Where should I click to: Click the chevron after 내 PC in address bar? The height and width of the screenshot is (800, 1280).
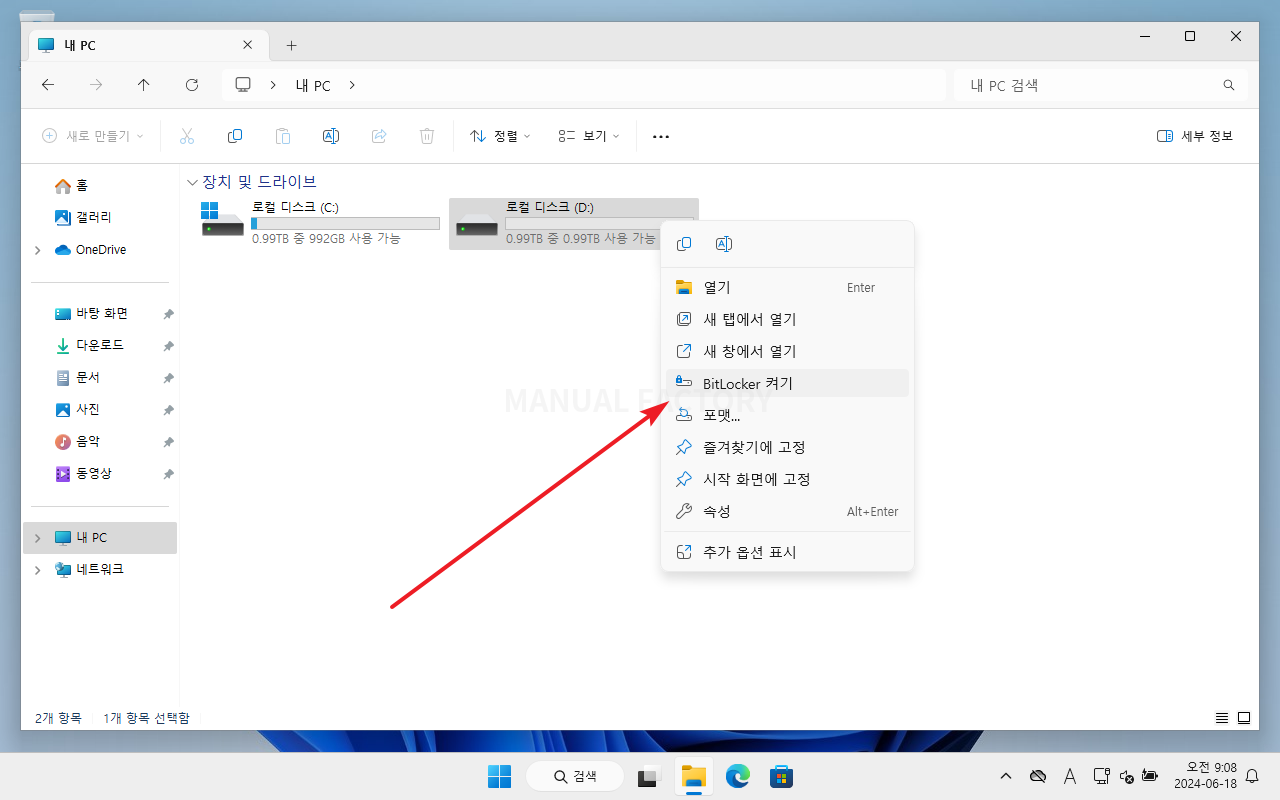(352, 85)
